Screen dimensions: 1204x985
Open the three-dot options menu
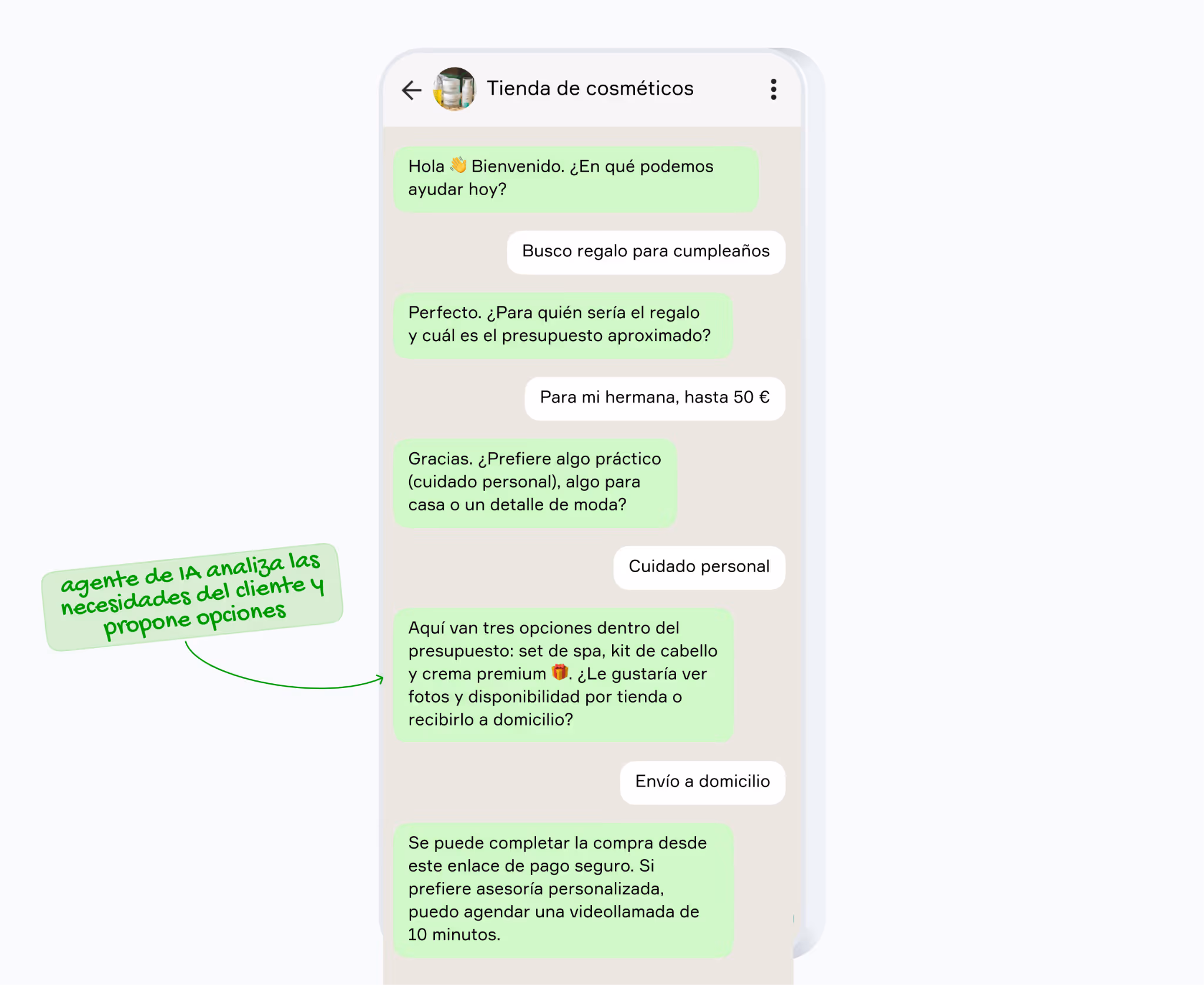pyautogui.click(x=773, y=89)
